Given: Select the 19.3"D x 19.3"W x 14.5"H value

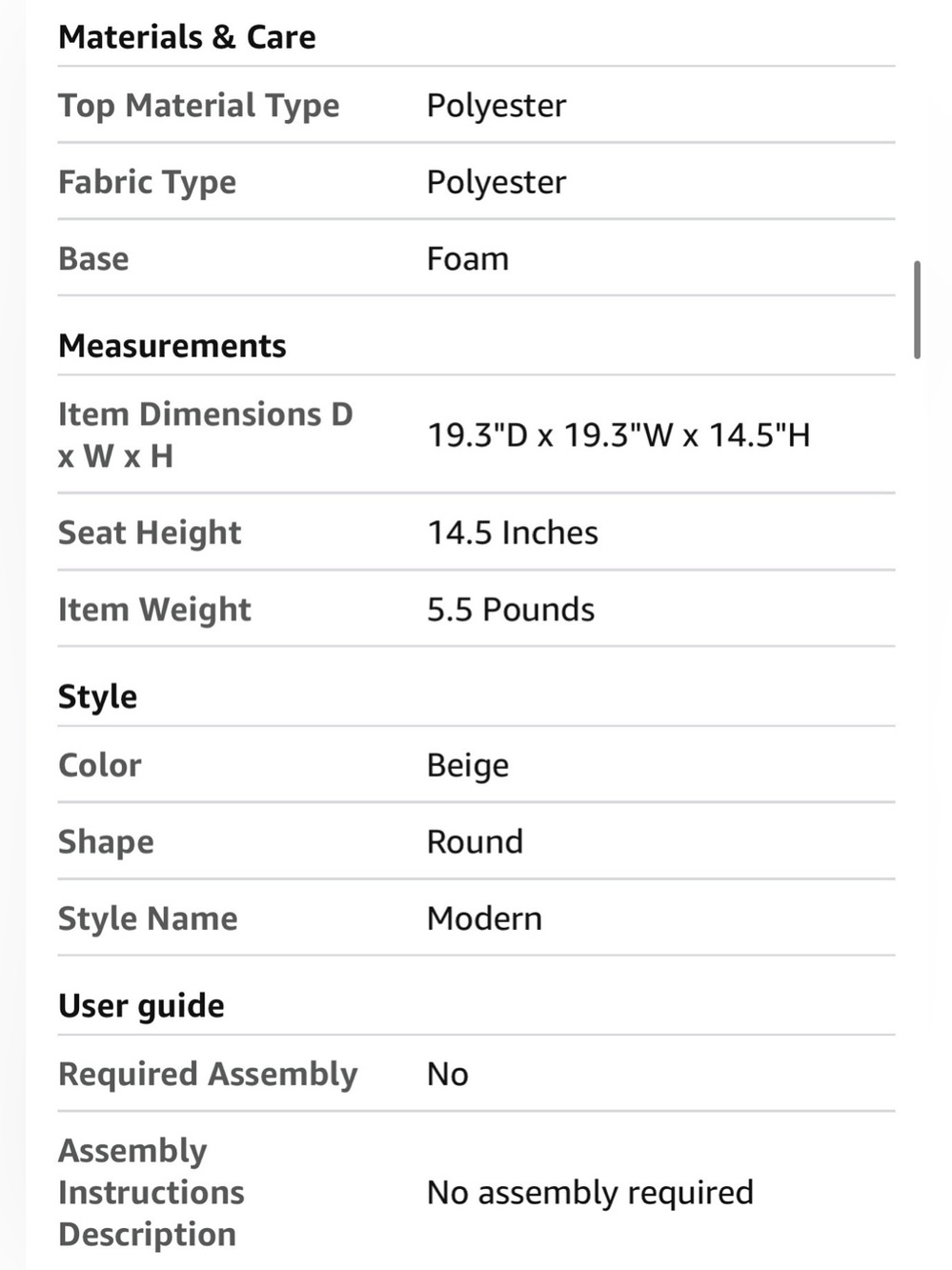Looking at the screenshot, I should [618, 435].
